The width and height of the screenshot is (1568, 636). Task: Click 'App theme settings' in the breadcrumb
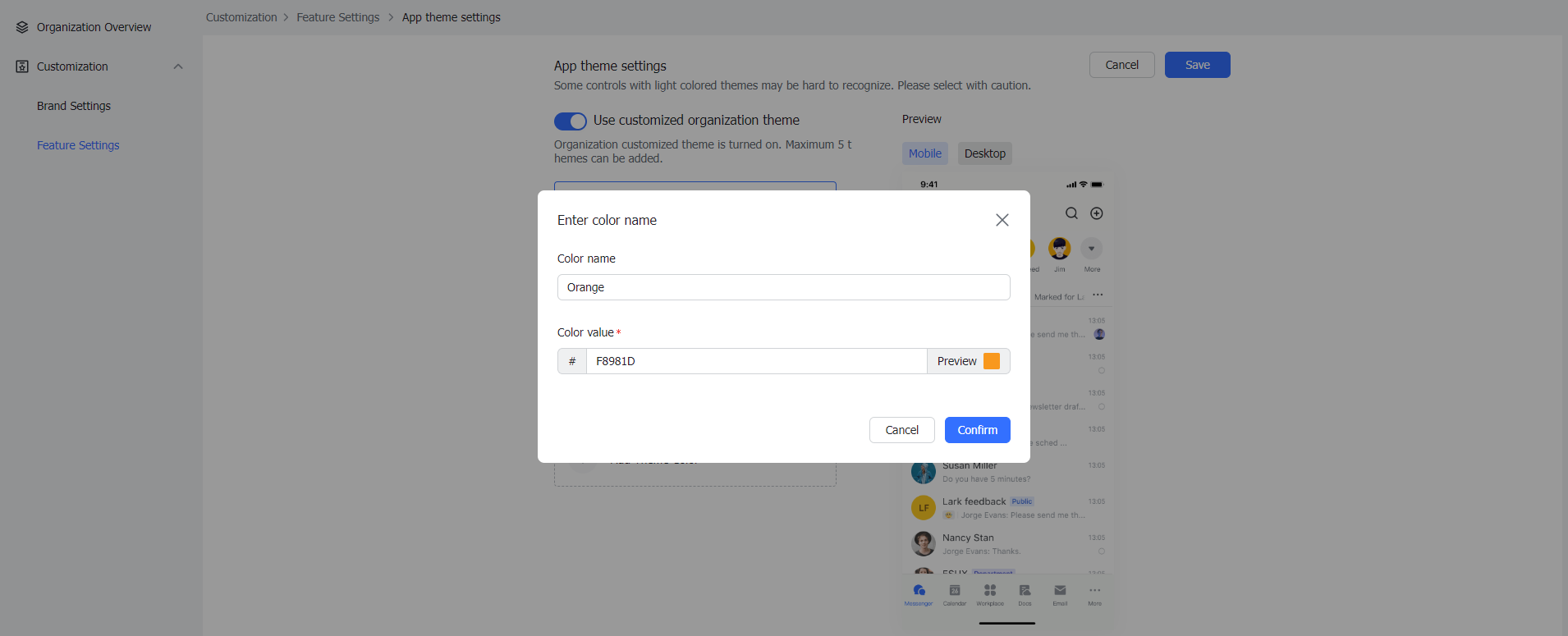452,17
